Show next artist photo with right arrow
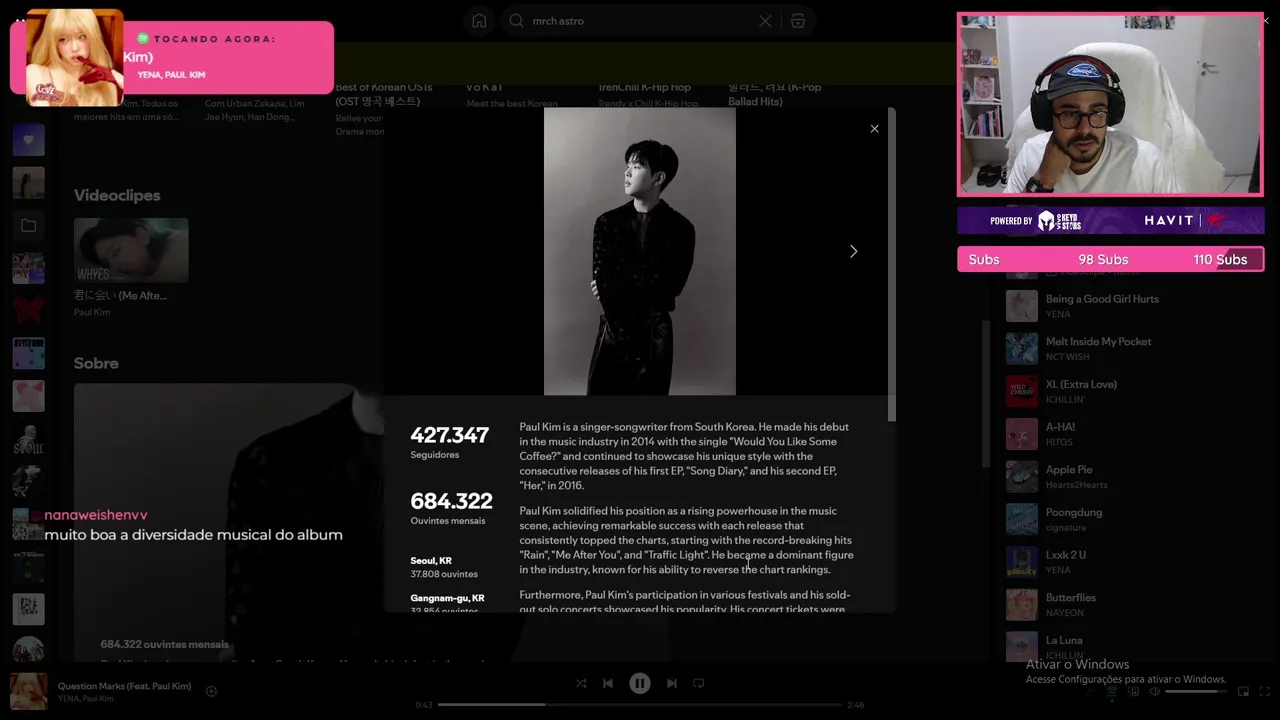 (x=853, y=251)
